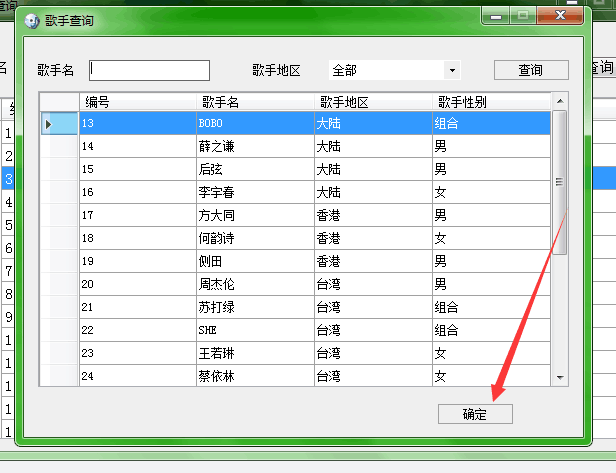Click the 编号 cell 22
Screen dimensions: 616x473
(138, 330)
